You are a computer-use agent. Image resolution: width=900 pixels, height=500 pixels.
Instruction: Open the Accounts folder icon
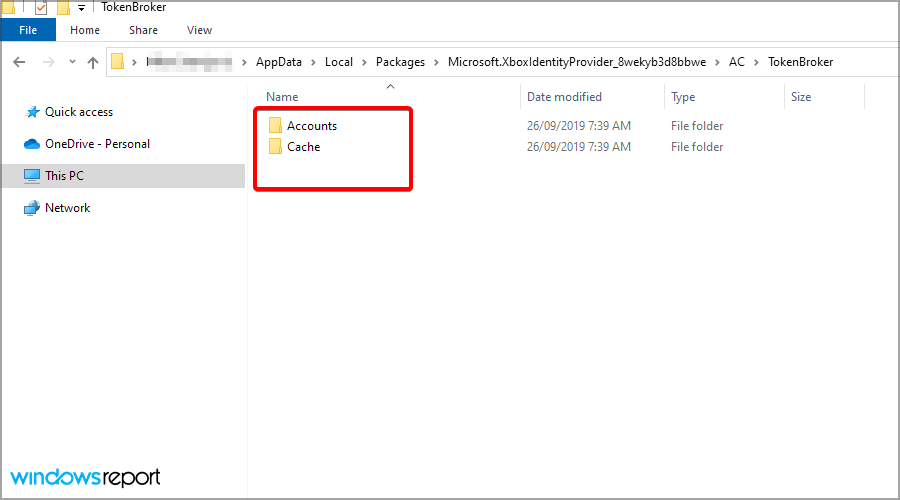coord(276,126)
